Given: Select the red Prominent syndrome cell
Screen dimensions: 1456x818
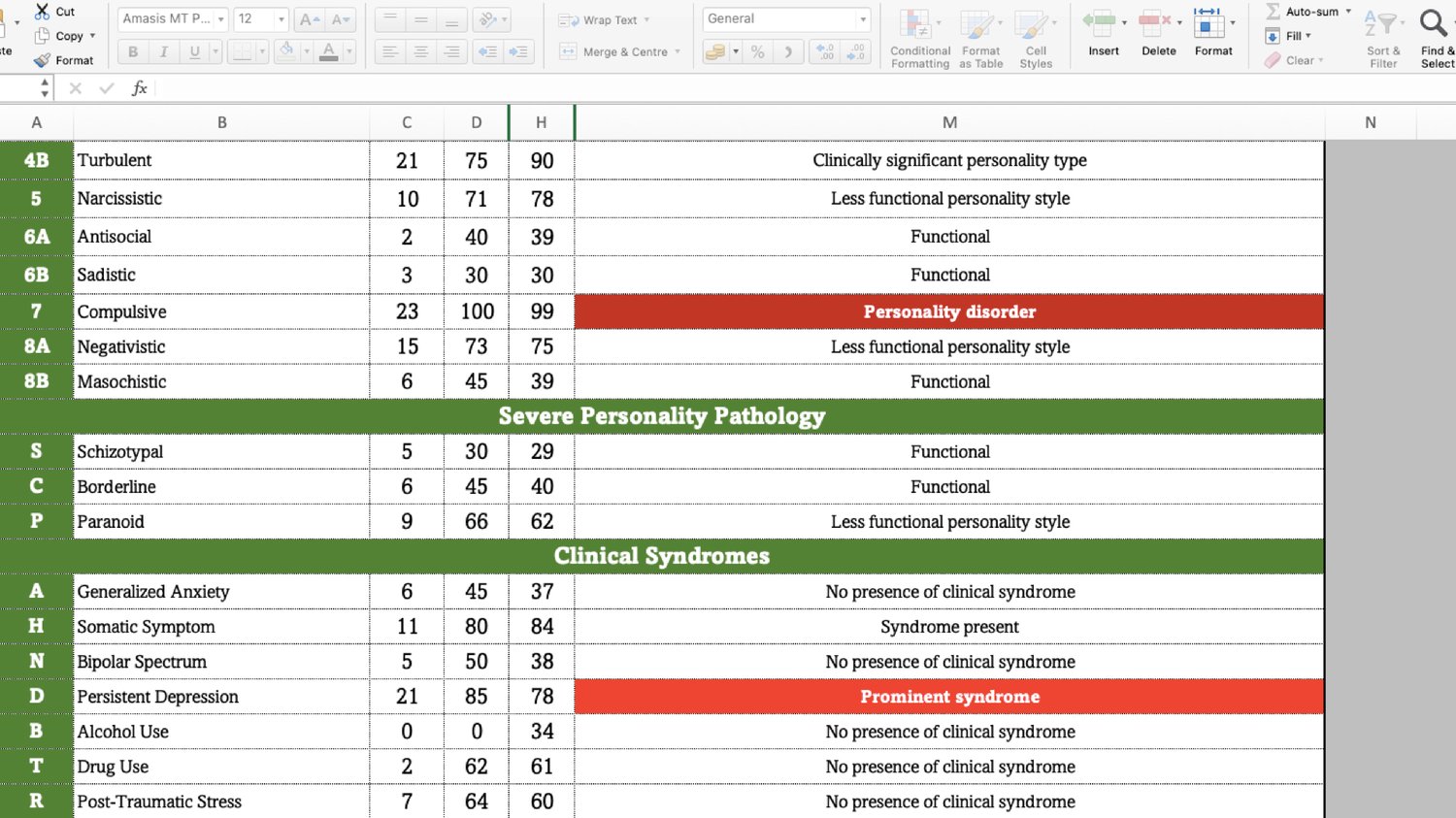Looking at the screenshot, I should 949,697.
